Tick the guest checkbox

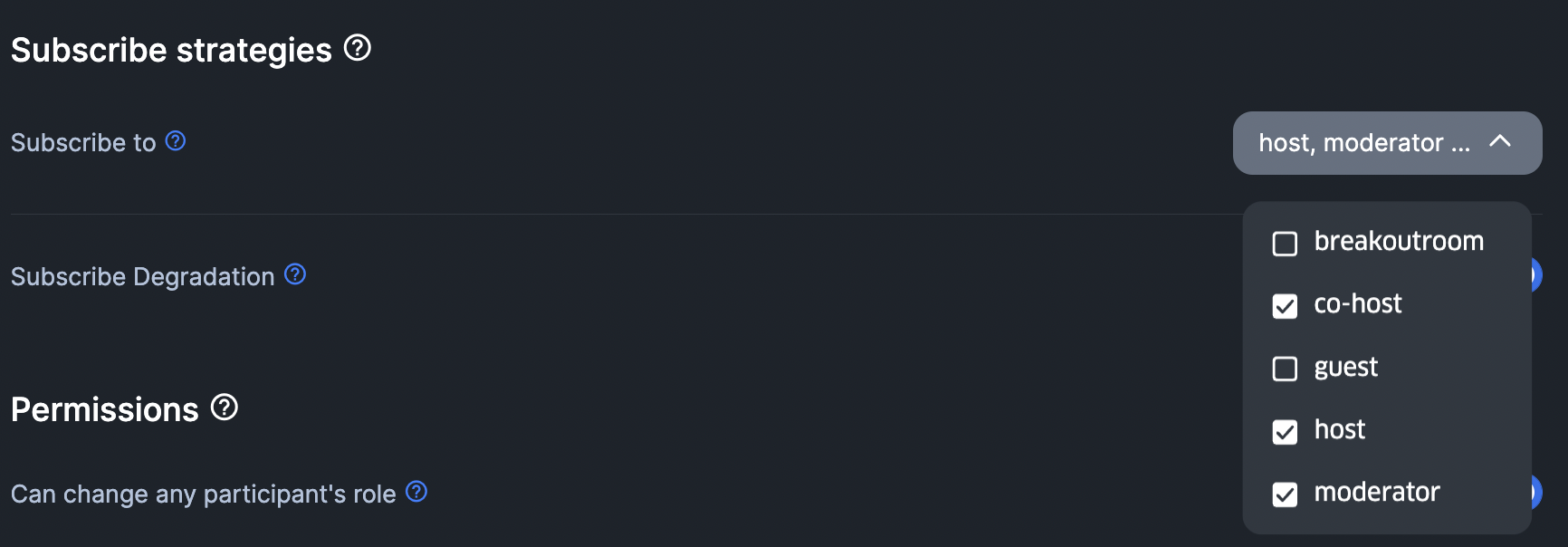[x=1285, y=369]
